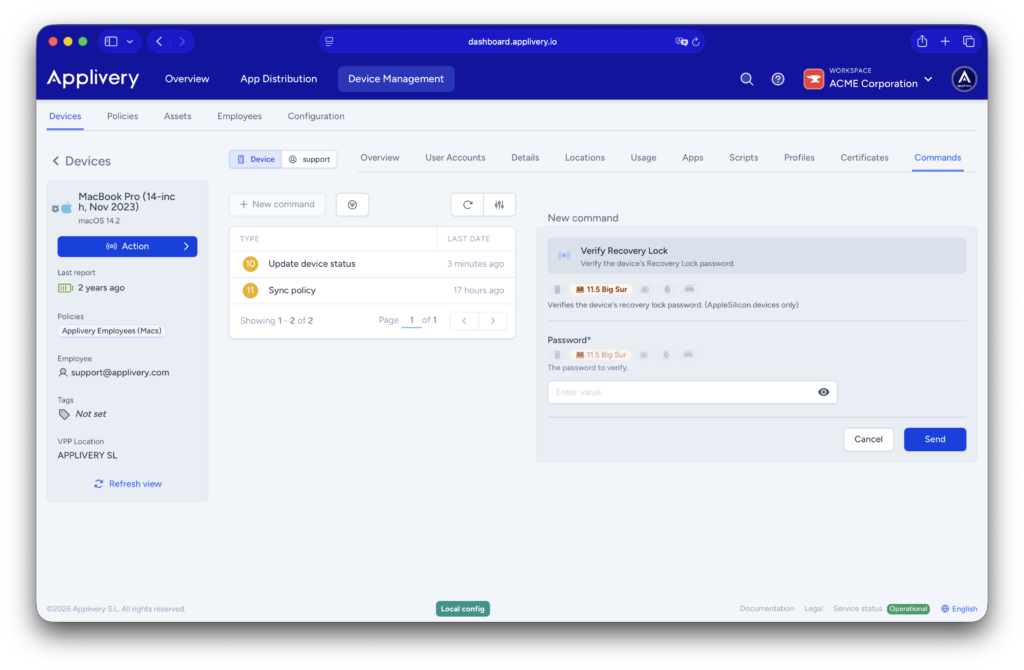Screen dimensions: 1024x670
Task: Click the user avatar profile icon
Action: [963, 79]
